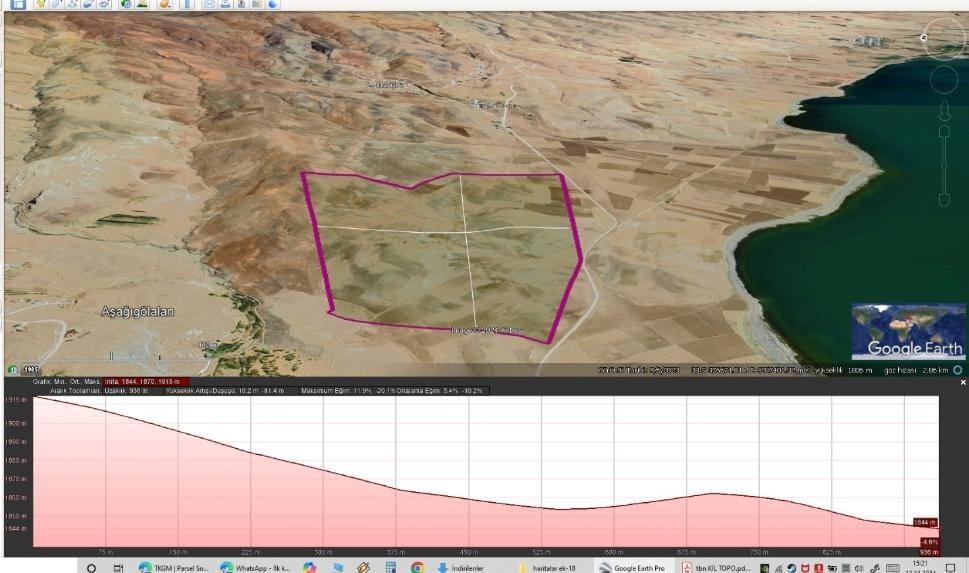Screen dimensions: 969x573
Task: Click the Add Placemark pushpin icon
Action: (x=41, y=4)
